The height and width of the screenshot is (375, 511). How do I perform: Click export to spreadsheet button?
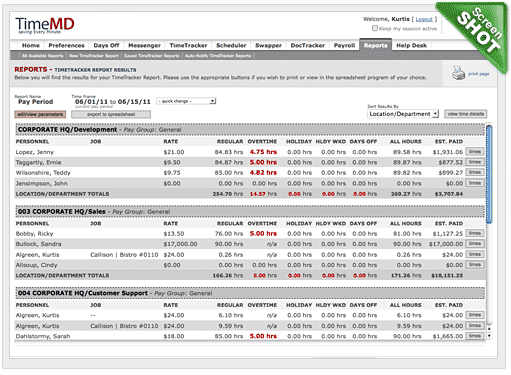[x=111, y=114]
